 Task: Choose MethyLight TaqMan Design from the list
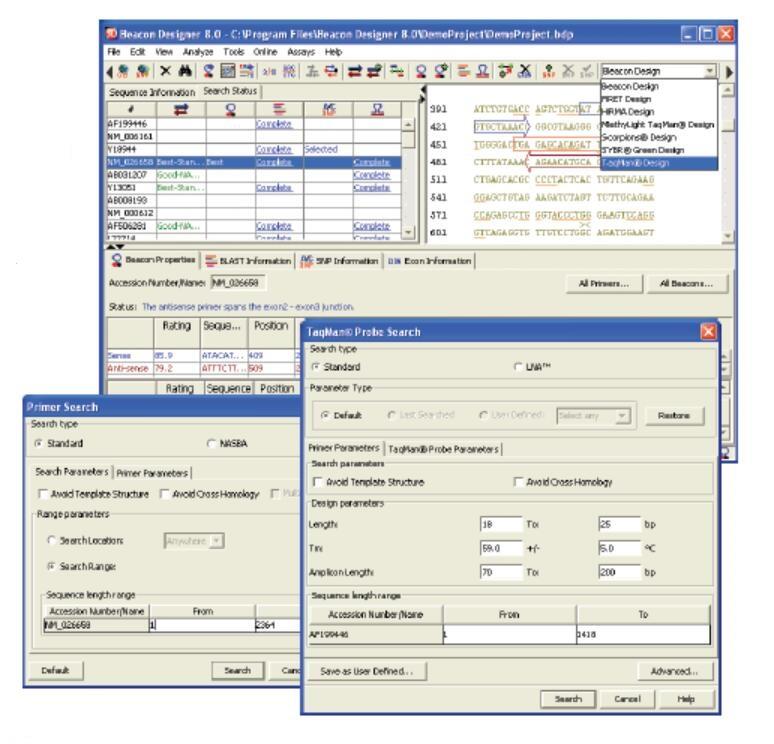[x=658, y=124]
